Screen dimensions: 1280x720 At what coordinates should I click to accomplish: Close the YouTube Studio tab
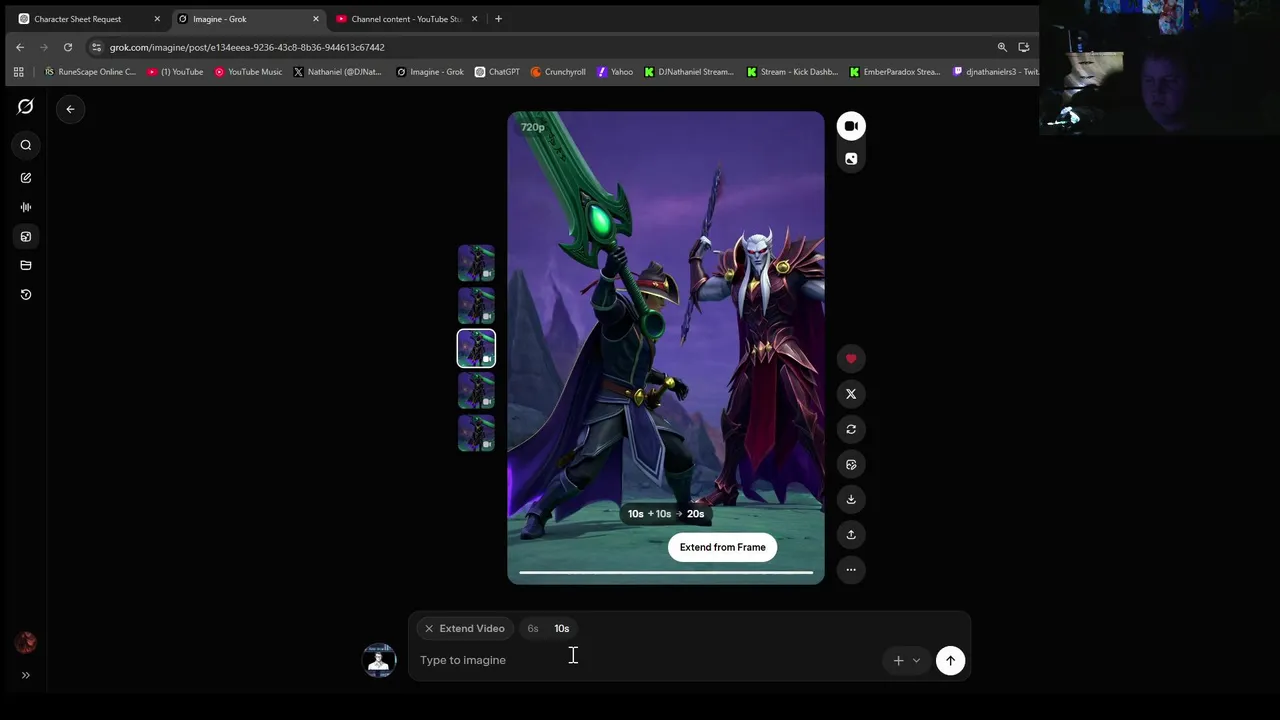(474, 19)
